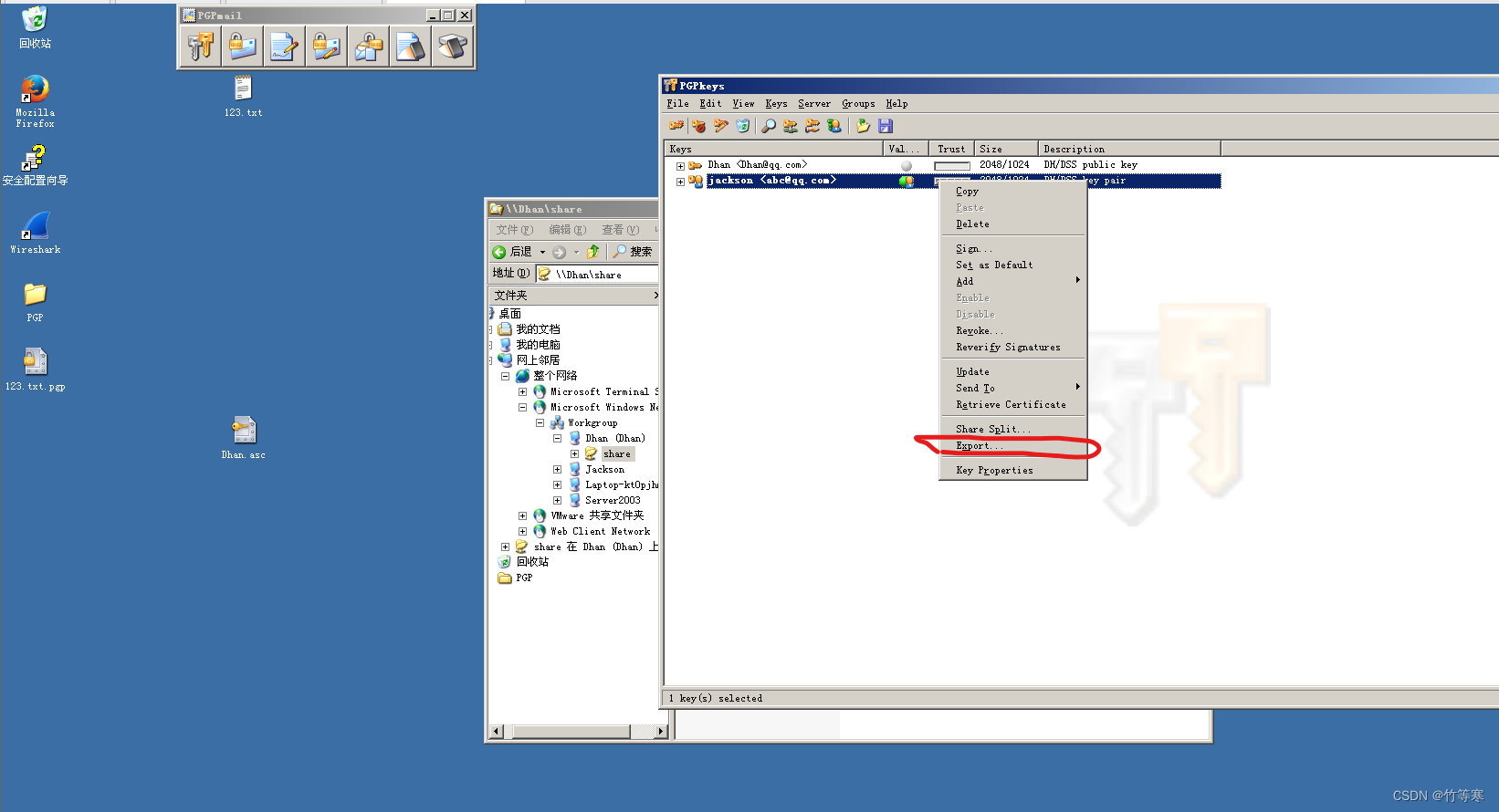Select the 回收站 recycle bin desktop icon

pyautogui.click(x=35, y=27)
